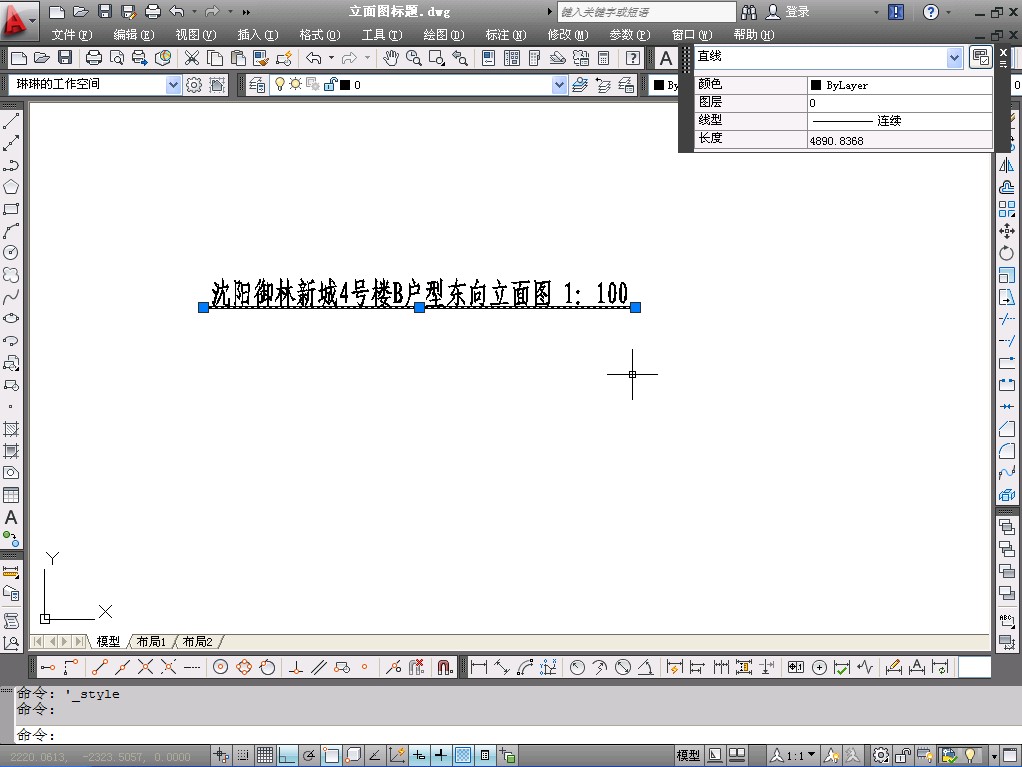
Task: Select the Hatch tool
Action: pos(11,429)
